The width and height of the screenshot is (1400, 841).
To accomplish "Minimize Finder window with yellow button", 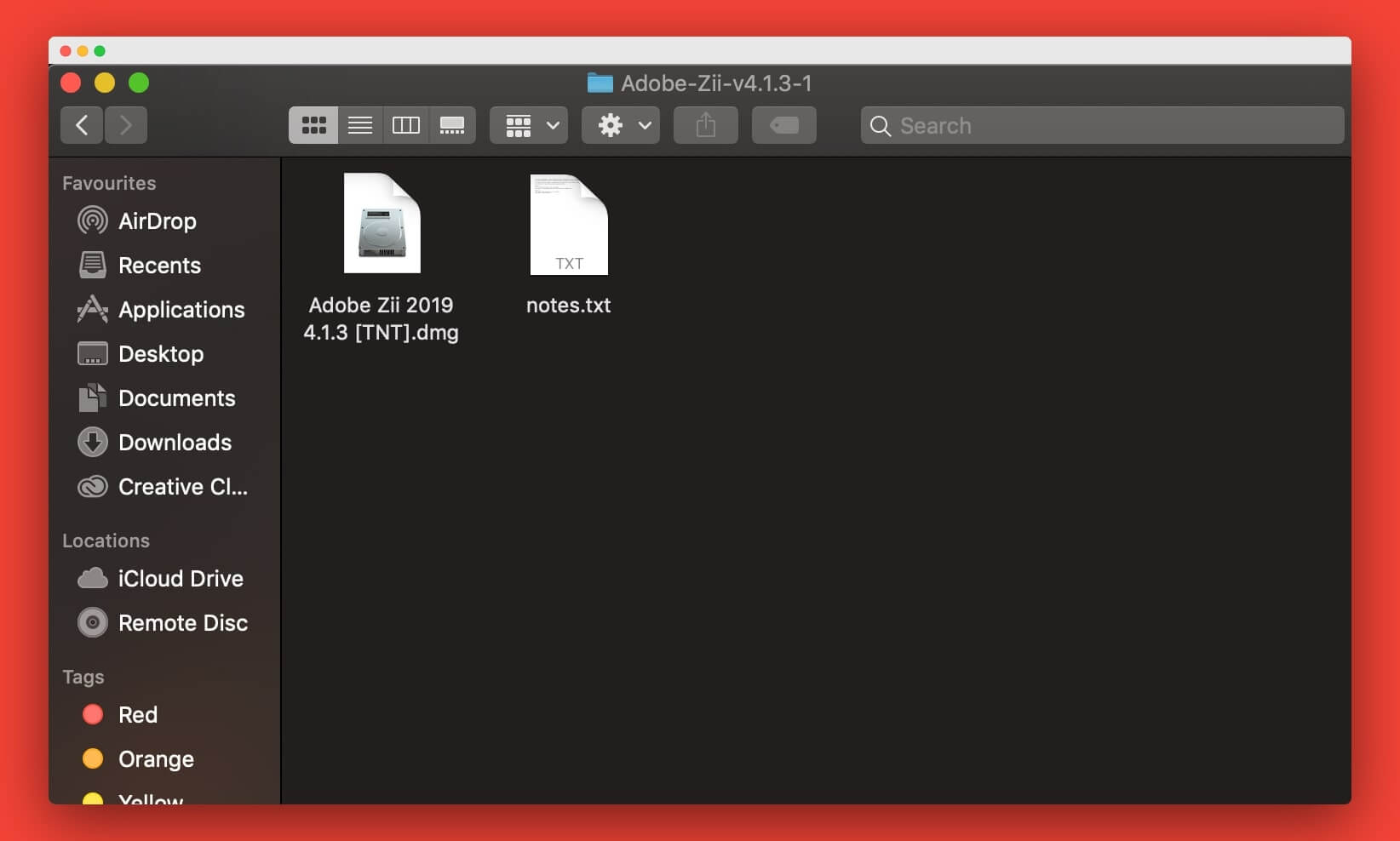I will [105, 83].
